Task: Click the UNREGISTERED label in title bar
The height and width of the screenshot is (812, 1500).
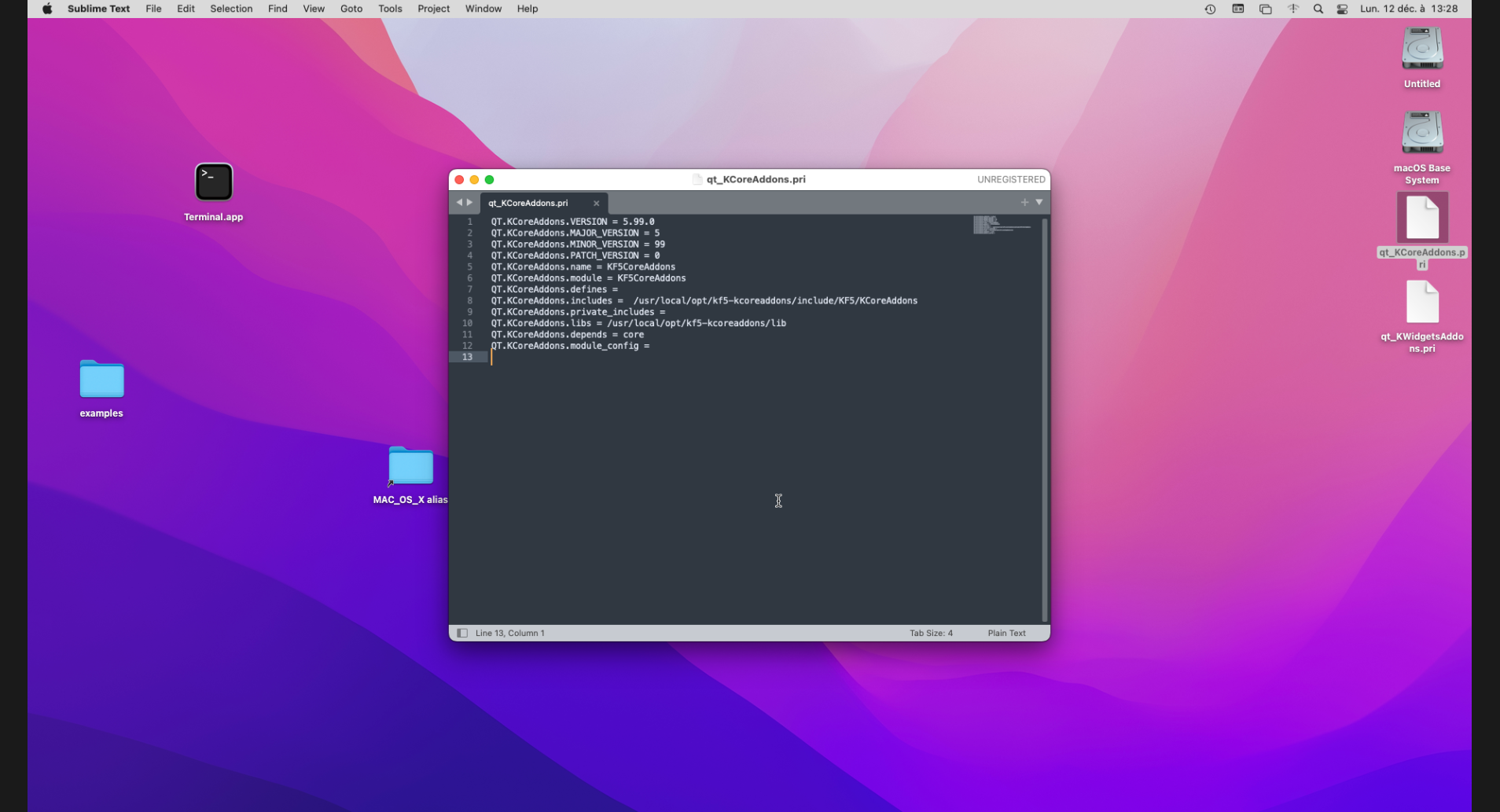Action: click(1011, 179)
